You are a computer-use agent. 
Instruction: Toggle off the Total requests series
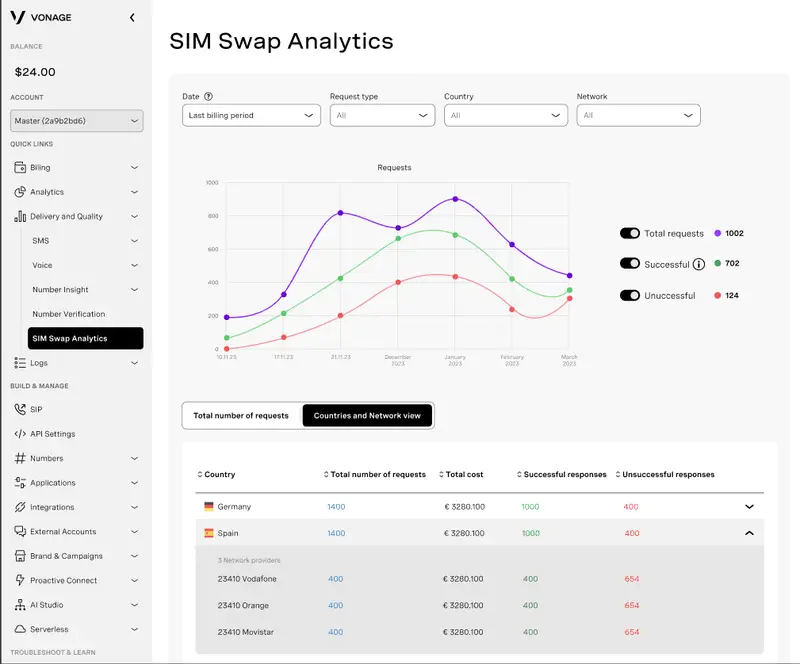[629, 233]
